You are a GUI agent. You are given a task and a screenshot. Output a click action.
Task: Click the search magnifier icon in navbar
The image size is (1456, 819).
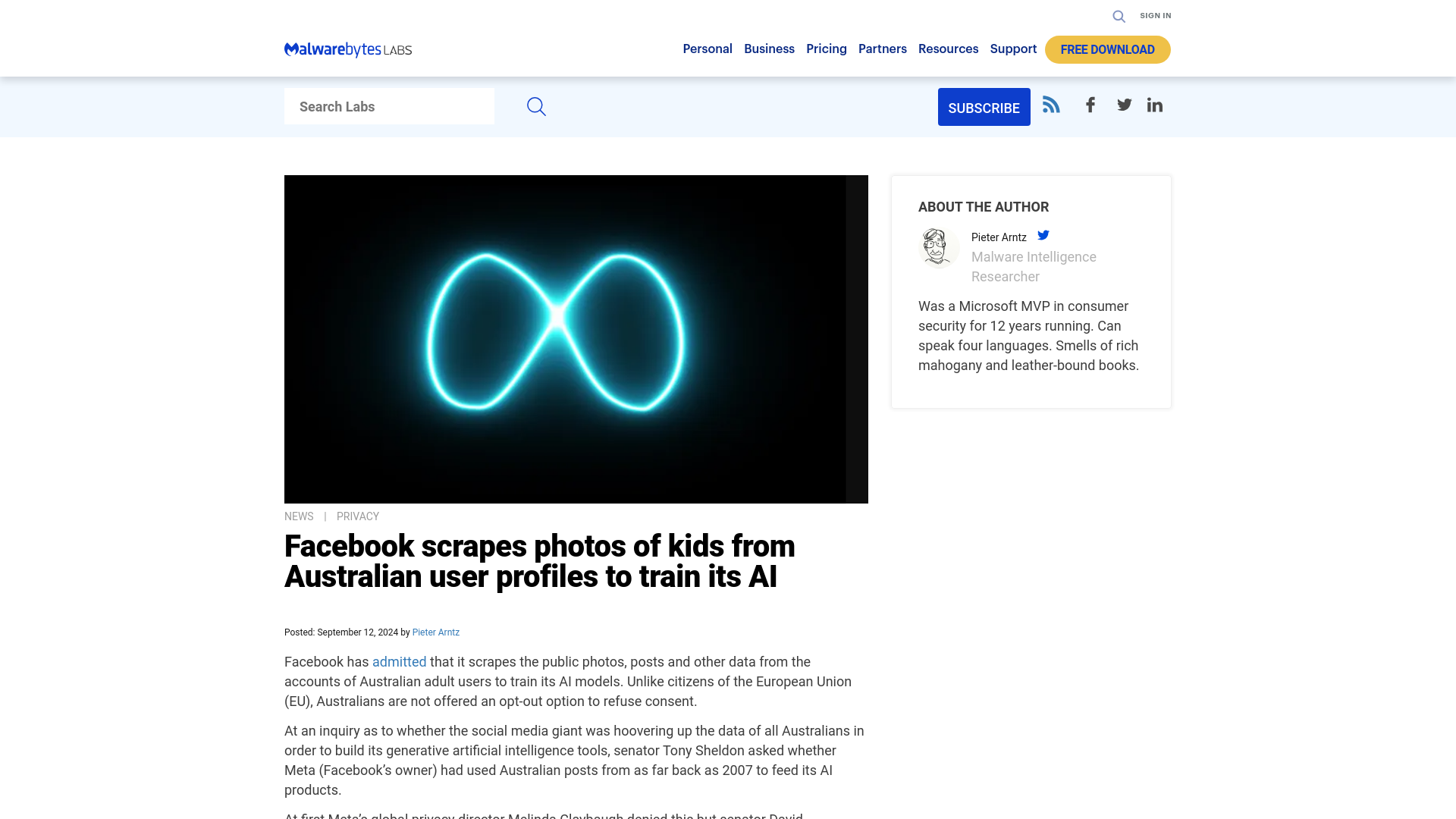[1119, 16]
